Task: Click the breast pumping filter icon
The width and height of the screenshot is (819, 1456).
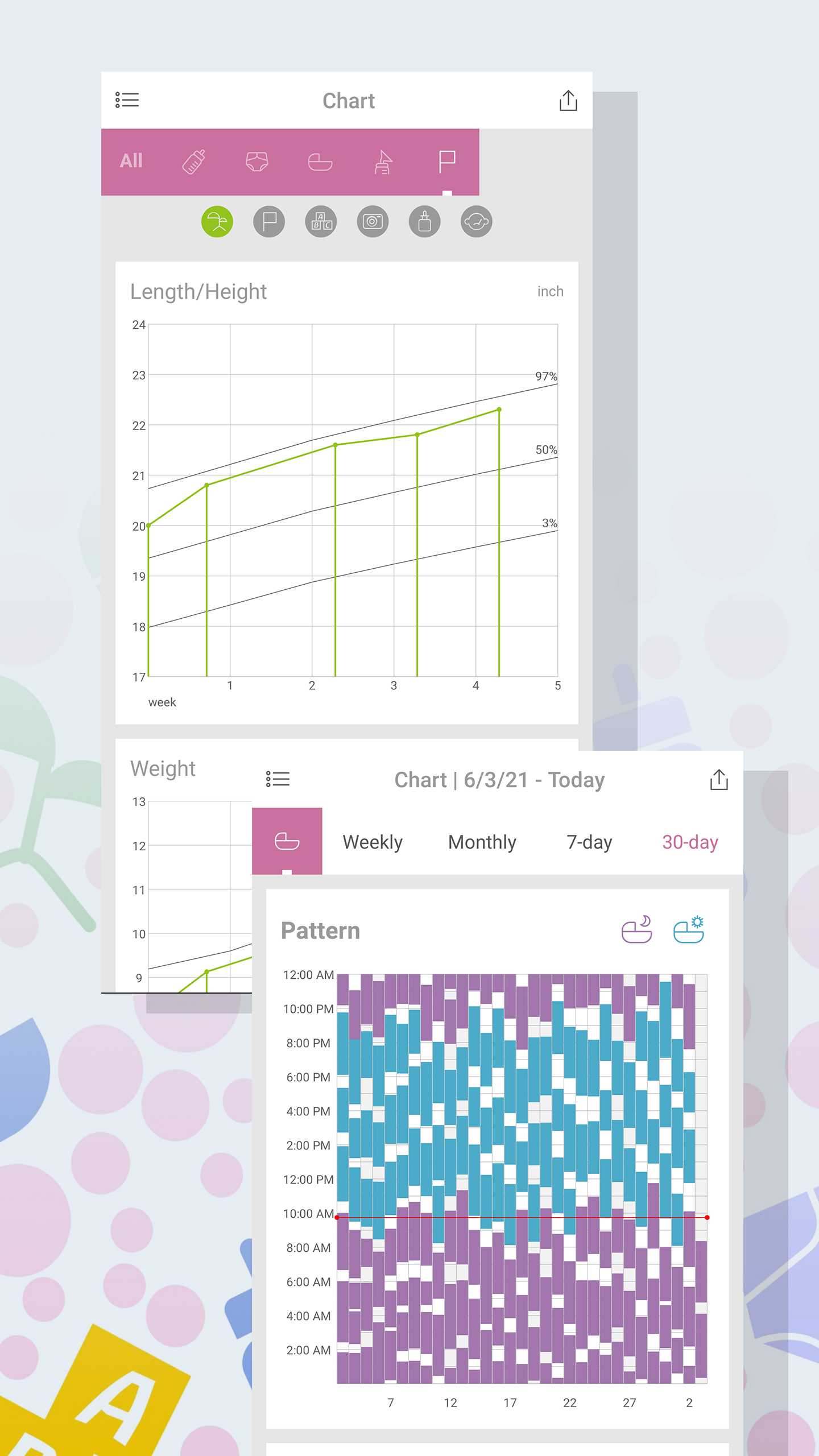Action: pyautogui.click(x=384, y=163)
